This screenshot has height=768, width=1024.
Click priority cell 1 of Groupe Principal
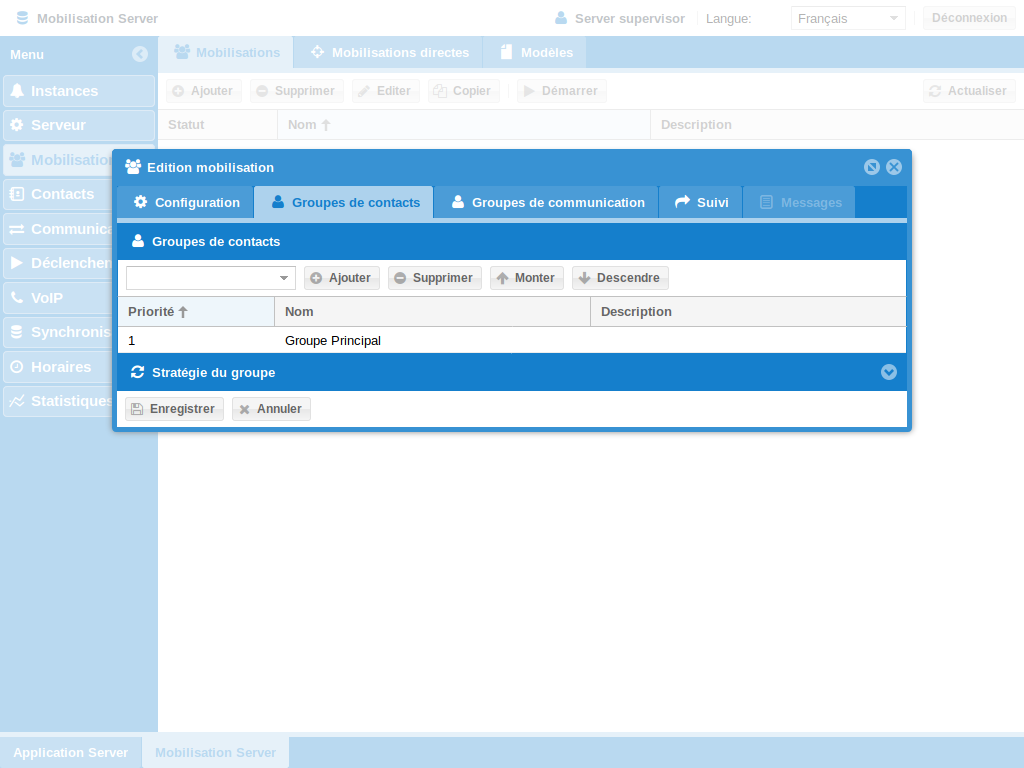click(196, 340)
